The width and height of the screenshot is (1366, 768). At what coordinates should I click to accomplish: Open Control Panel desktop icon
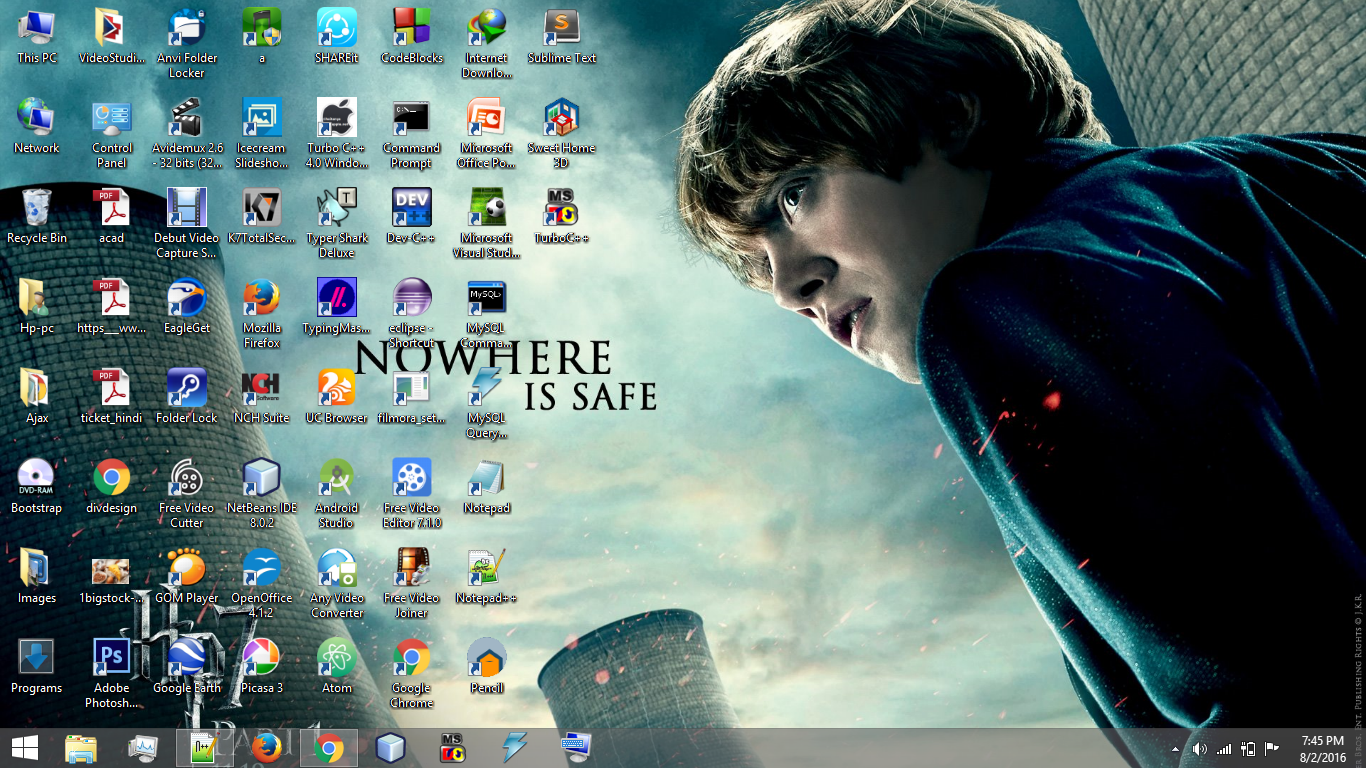[x=112, y=134]
